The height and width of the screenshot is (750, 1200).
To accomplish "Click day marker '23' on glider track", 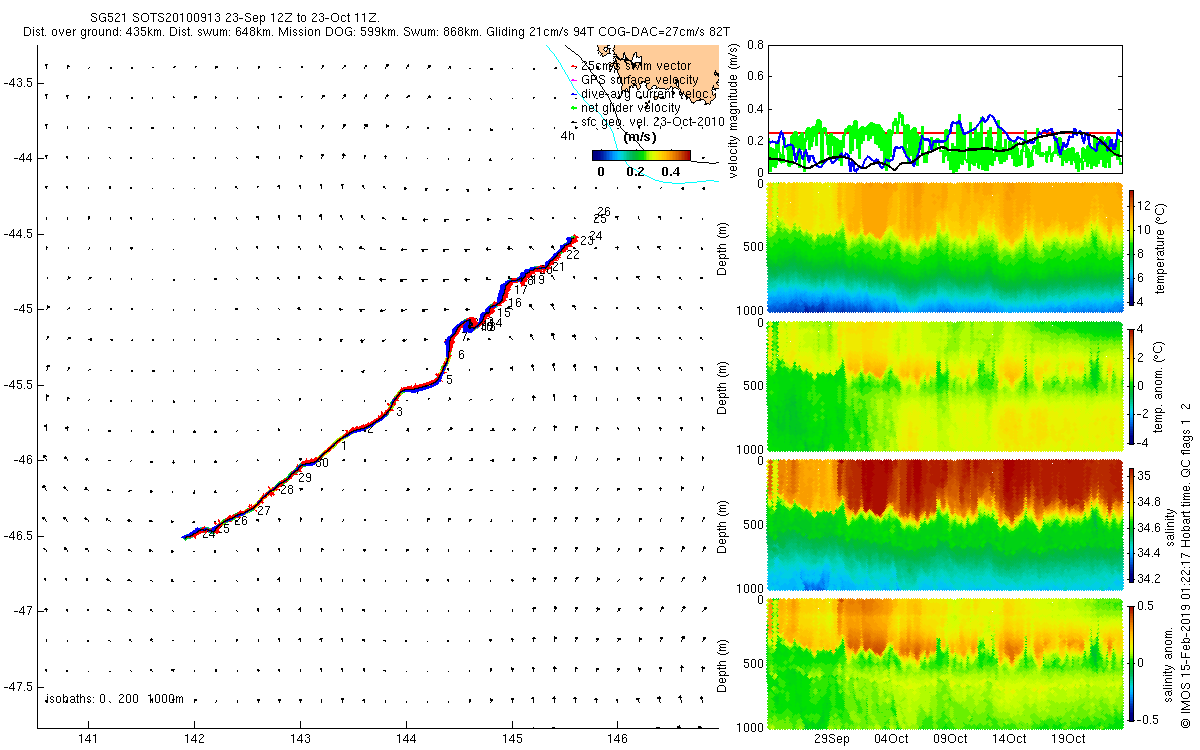I will click(587, 241).
